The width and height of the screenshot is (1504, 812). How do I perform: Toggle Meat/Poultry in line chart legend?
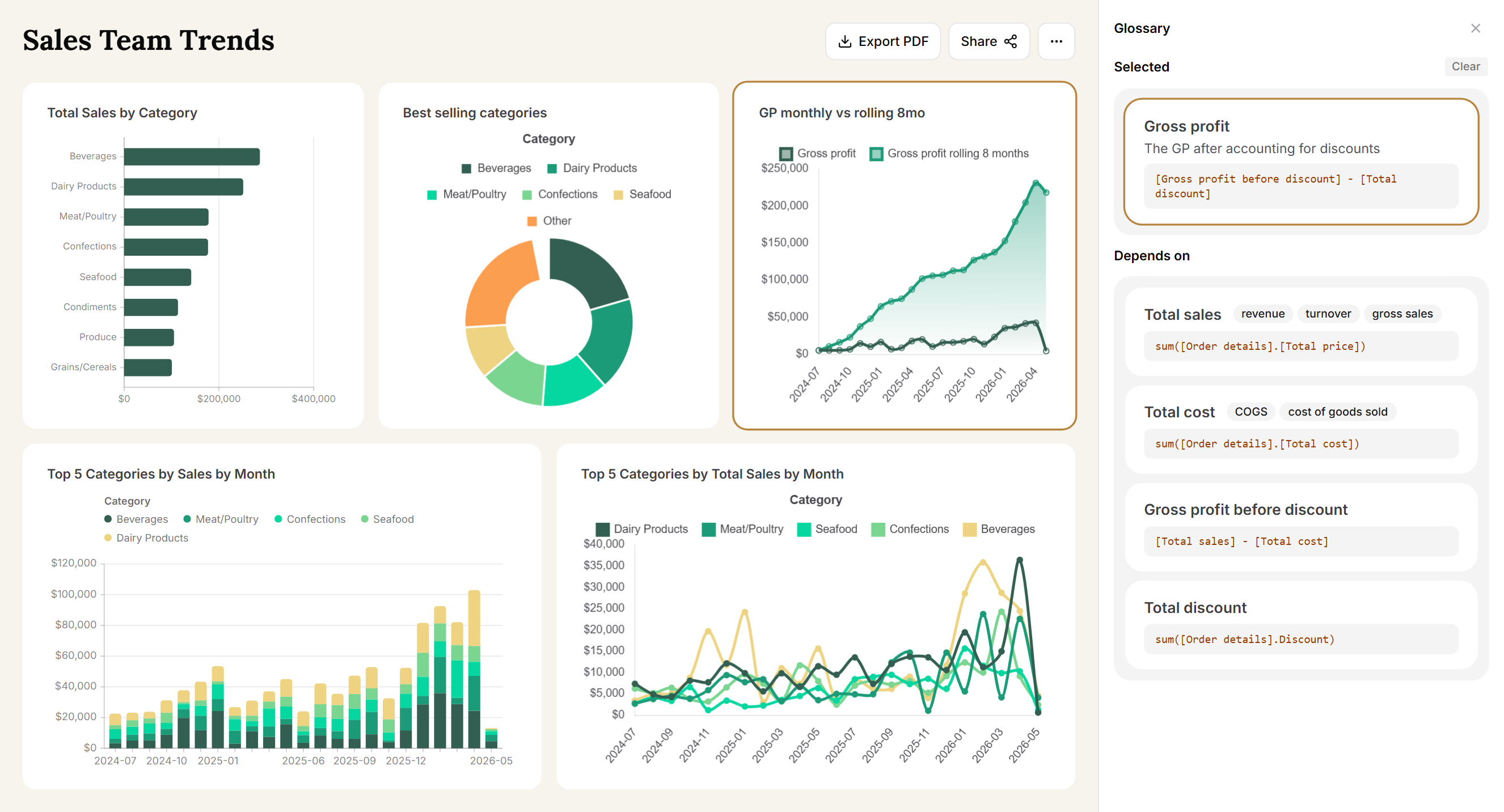tap(742, 530)
